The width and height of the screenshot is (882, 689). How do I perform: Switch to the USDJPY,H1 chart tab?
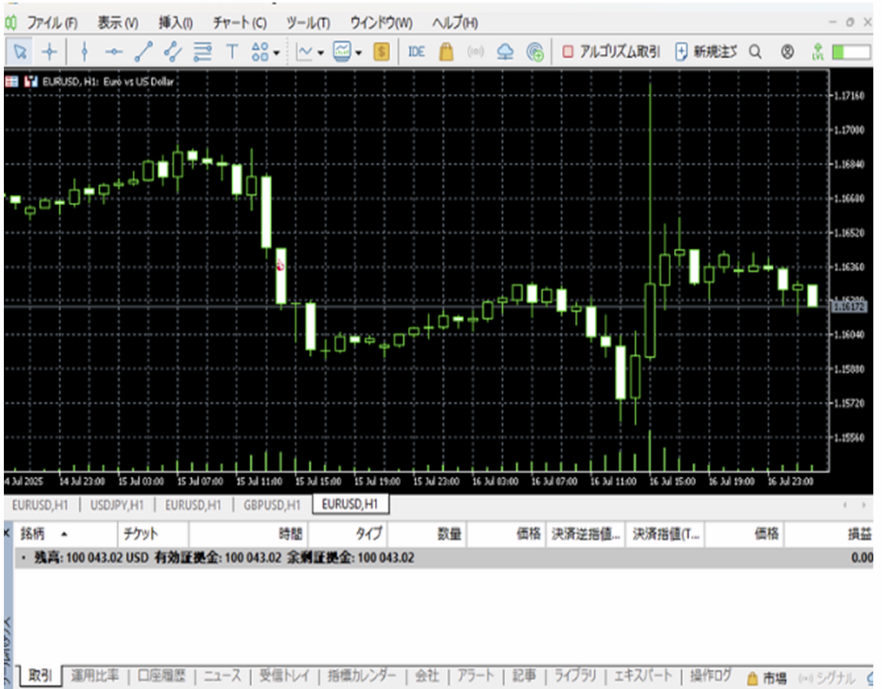coord(117,504)
